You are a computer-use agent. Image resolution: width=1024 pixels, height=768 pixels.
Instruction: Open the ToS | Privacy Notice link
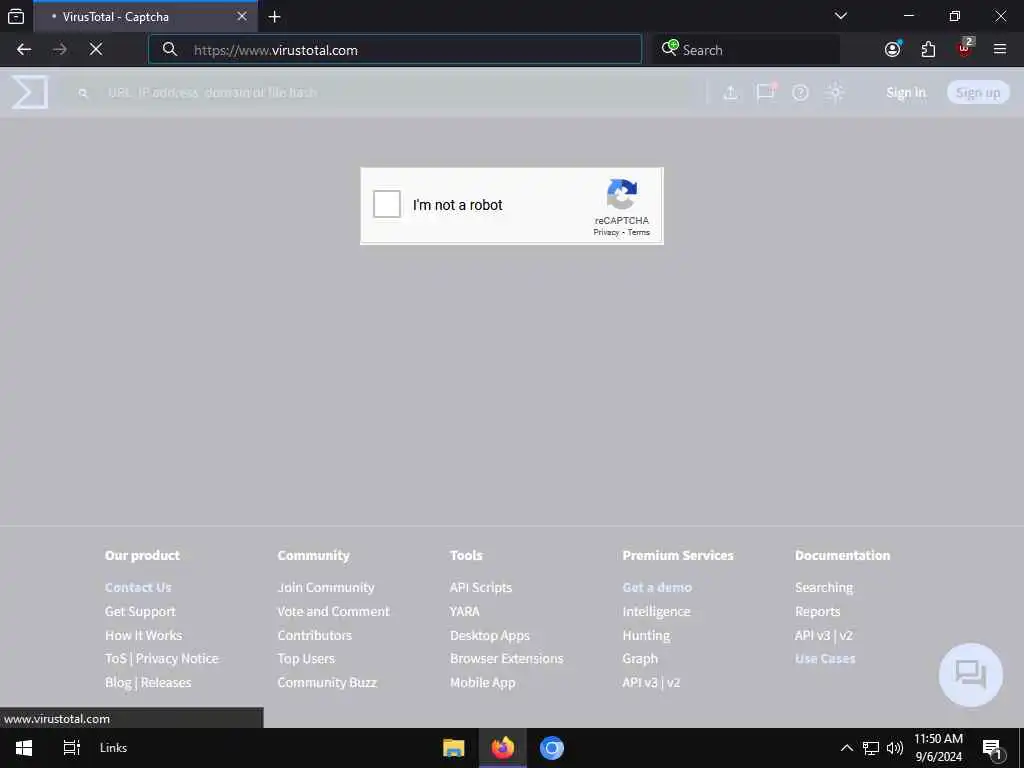[x=162, y=658]
